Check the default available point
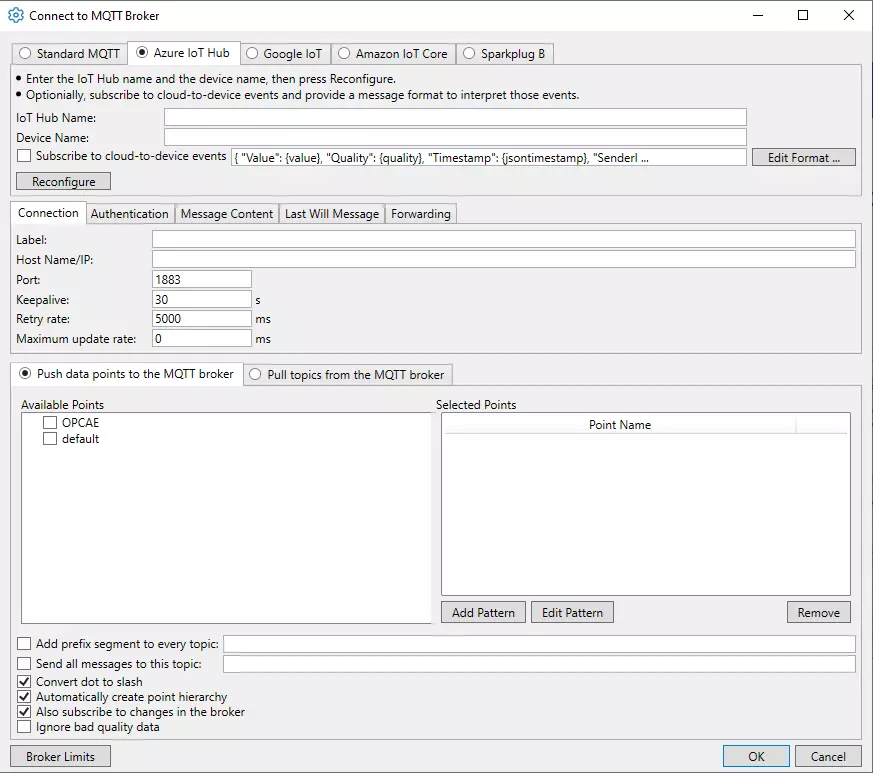 tap(50, 439)
